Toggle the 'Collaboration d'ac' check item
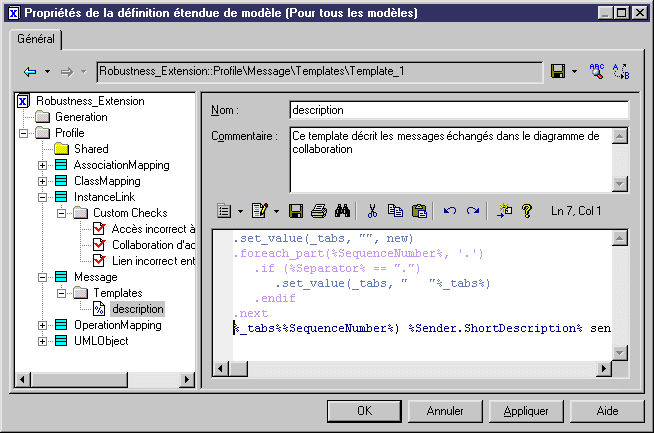Image resolution: width=654 pixels, height=433 pixels. pos(98,245)
